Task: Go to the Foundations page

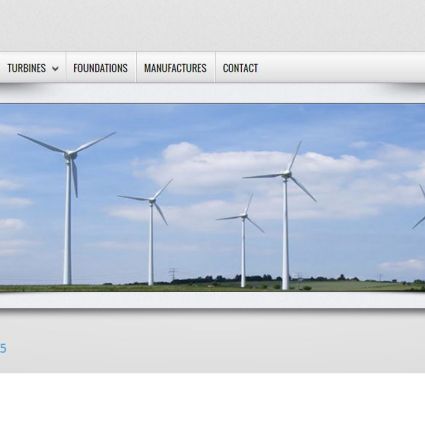Action: pos(101,68)
